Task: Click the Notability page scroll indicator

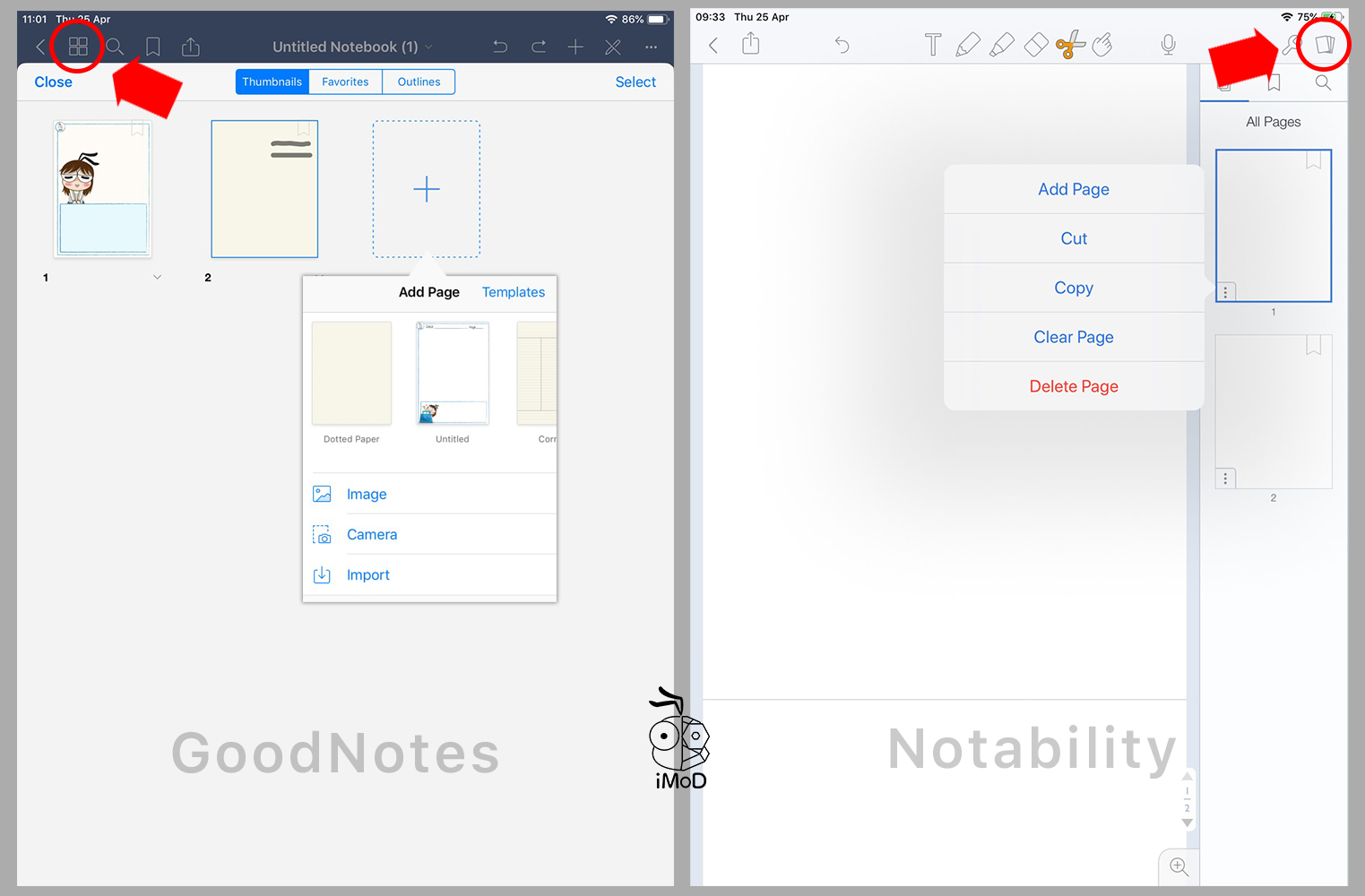Action: (x=1187, y=799)
